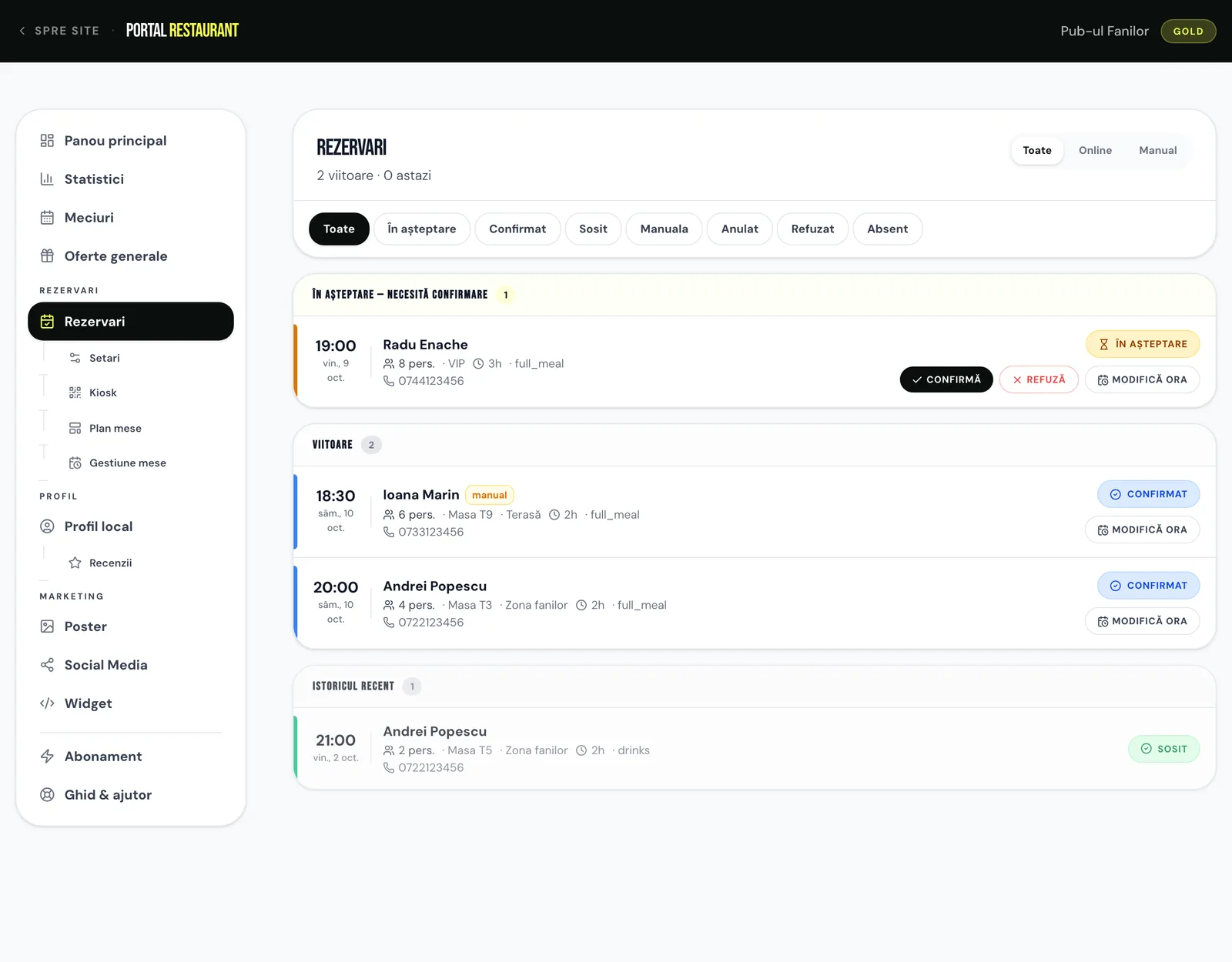The width and height of the screenshot is (1232, 962).
Task: Refuse Radu Enache's reservation
Action: tap(1039, 379)
